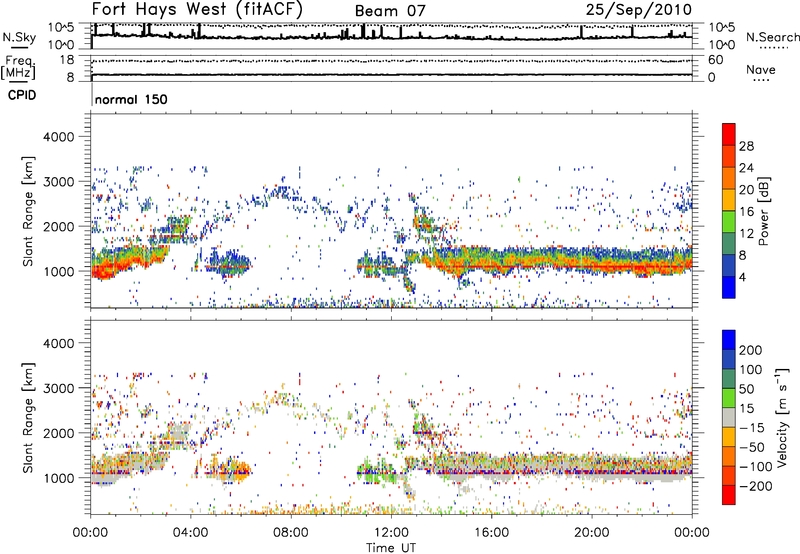This screenshot has width=800, height=554.
Task: Click the power panel 'Slant Range [km]' label
Action: coord(28,211)
